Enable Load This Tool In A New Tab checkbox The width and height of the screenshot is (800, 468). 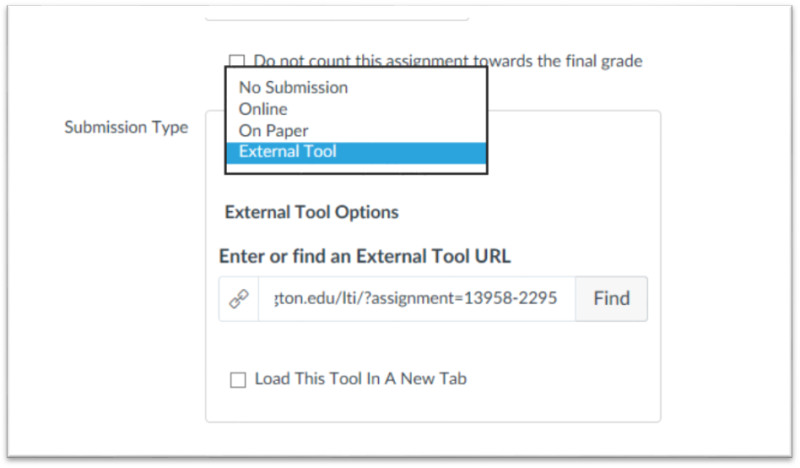[x=238, y=380]
